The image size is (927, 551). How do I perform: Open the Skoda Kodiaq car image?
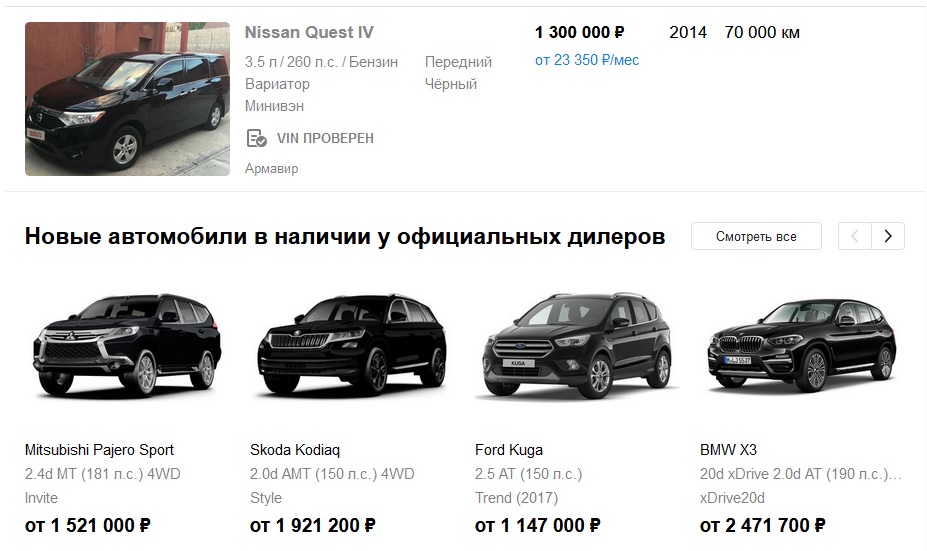pyautogui.click(x=352, y=345)
